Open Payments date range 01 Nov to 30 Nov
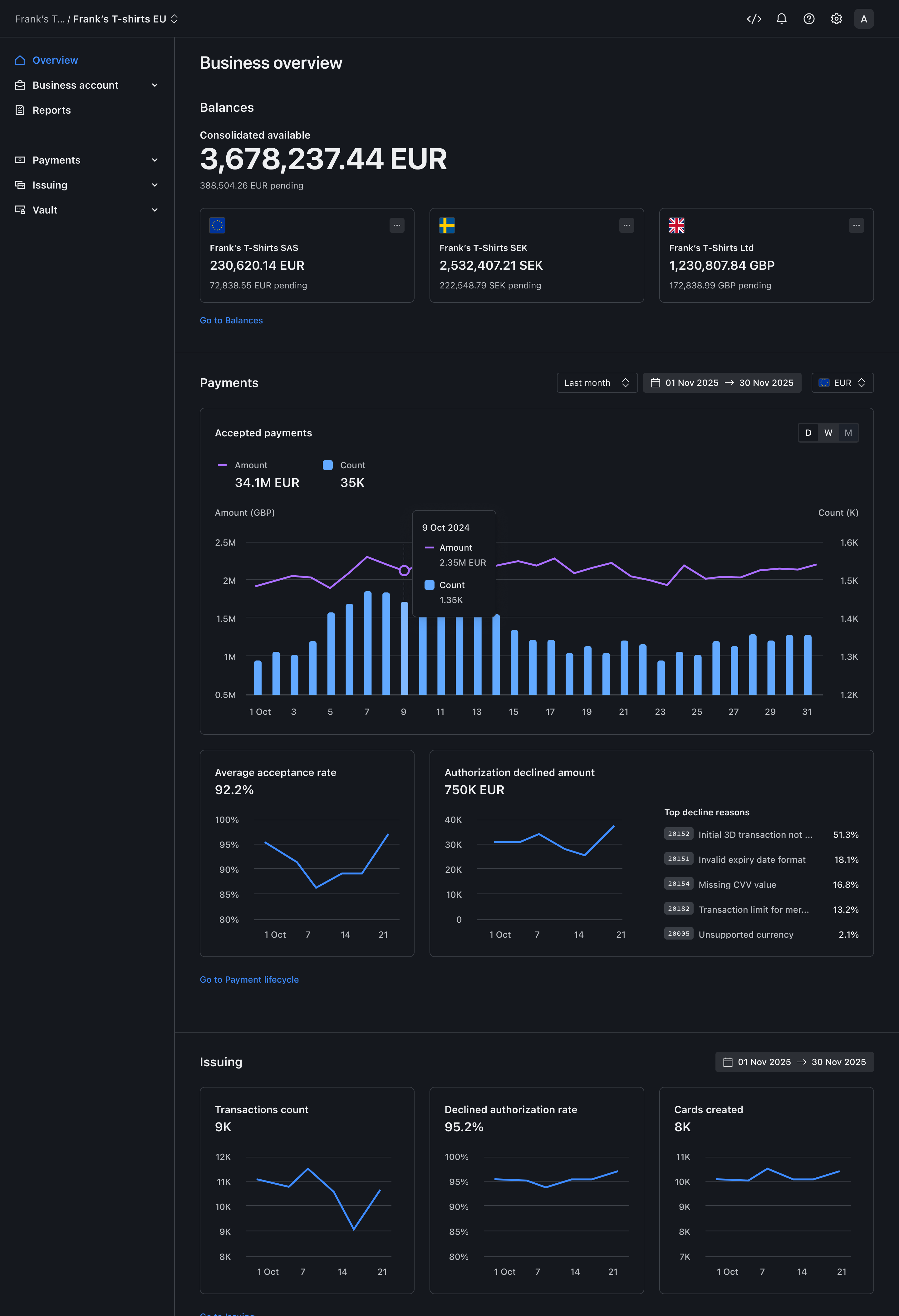This screenshot has height=1316, width=899. tap(722, 383)
